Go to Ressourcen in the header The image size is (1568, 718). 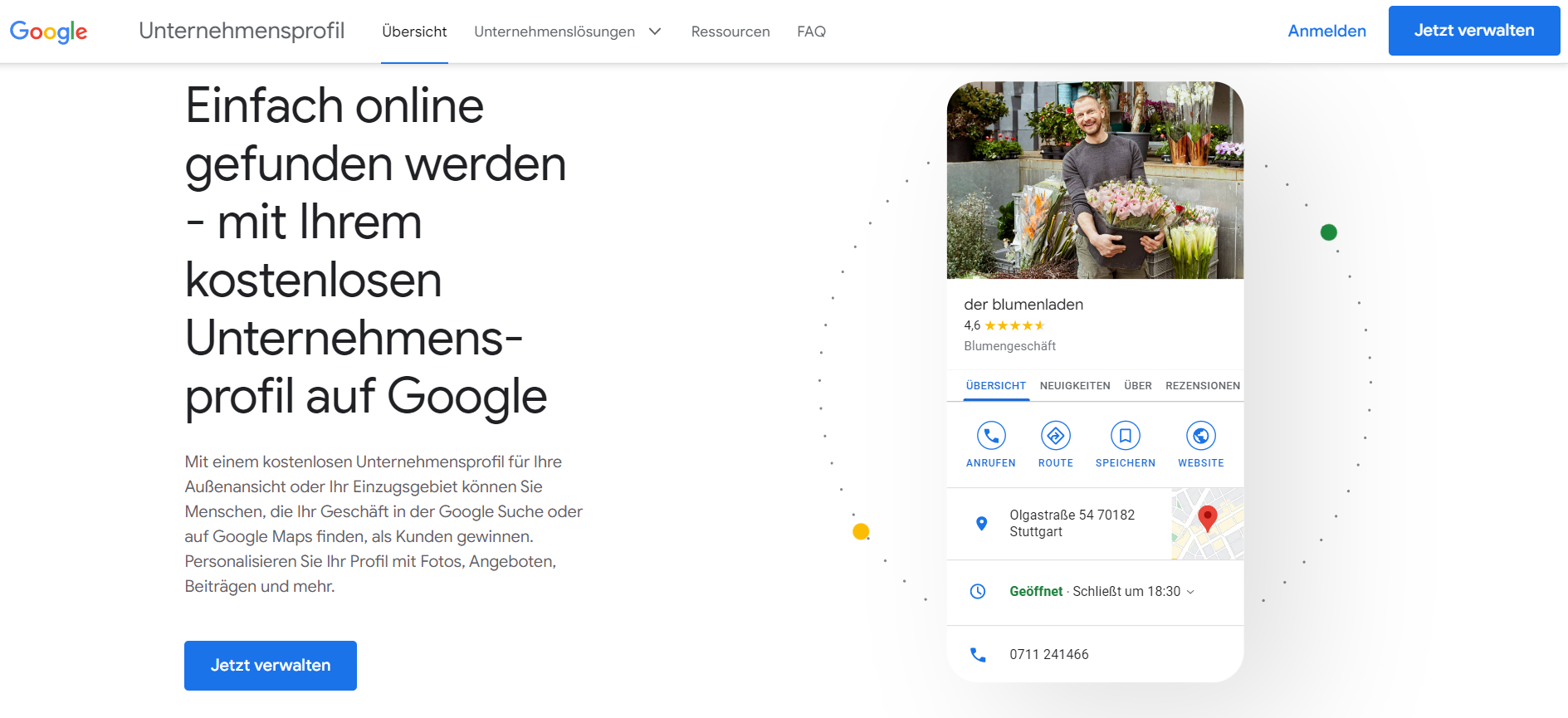pyautogui.click(x=730, y=32)
